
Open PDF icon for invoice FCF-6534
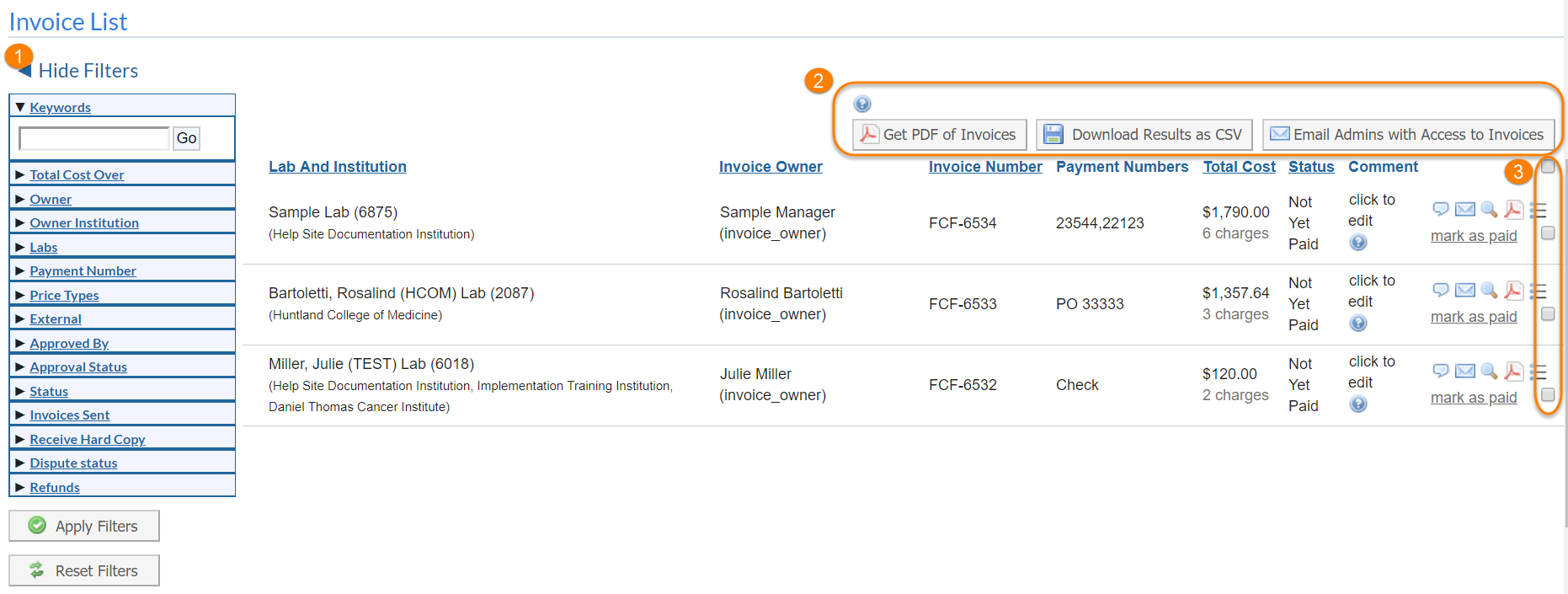(1513, 209)
